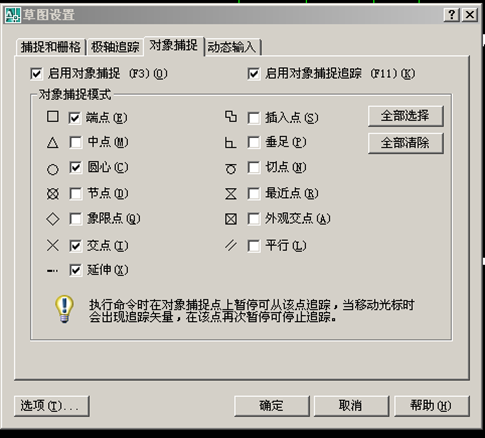Viewport: 485px width, 438px height.
Task: Check the 切点 (N) tangent checkbox
Action: [x=254, y=168]
